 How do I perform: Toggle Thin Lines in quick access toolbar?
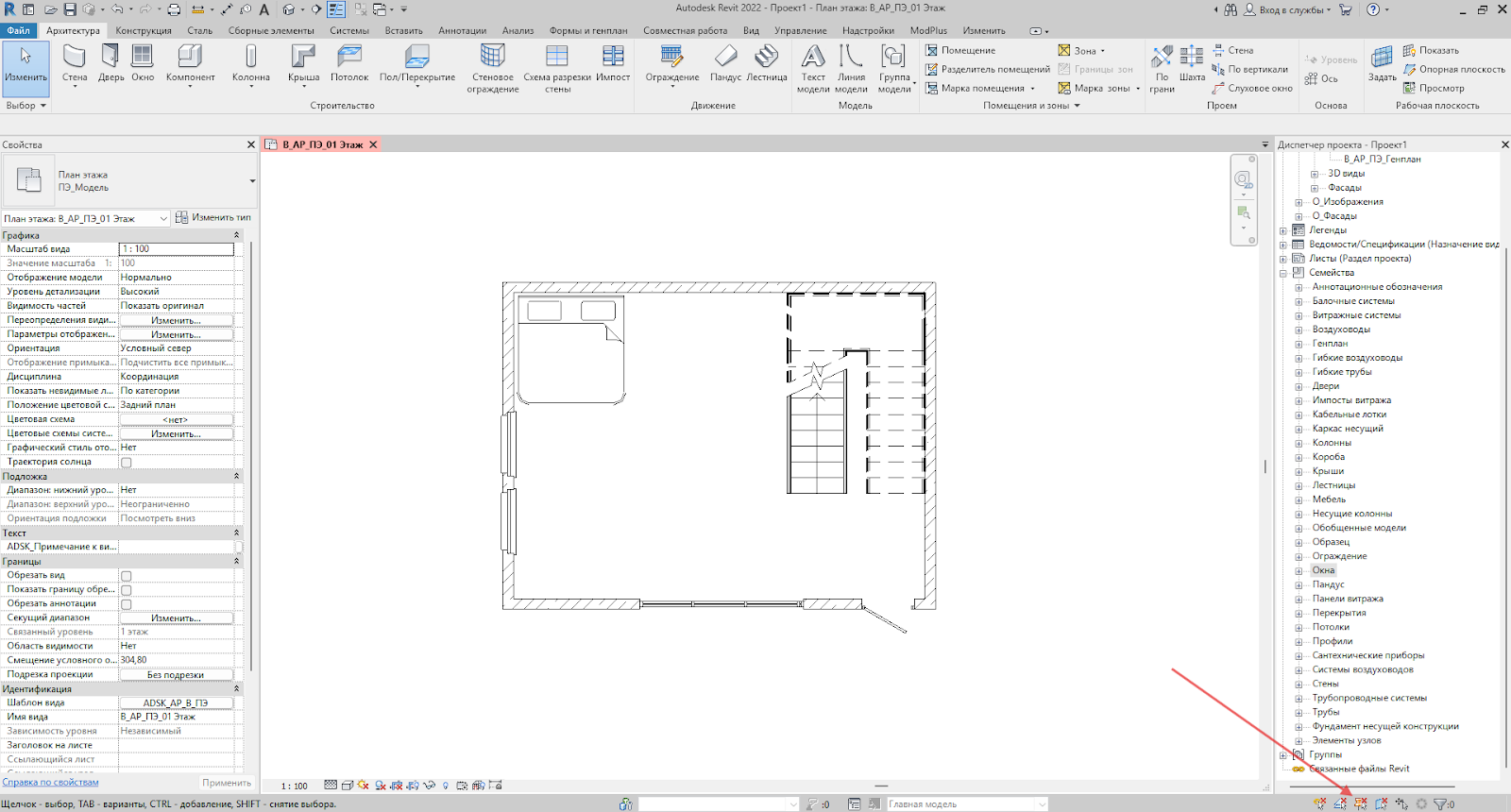pyautogui.click(x=336, y=9)
